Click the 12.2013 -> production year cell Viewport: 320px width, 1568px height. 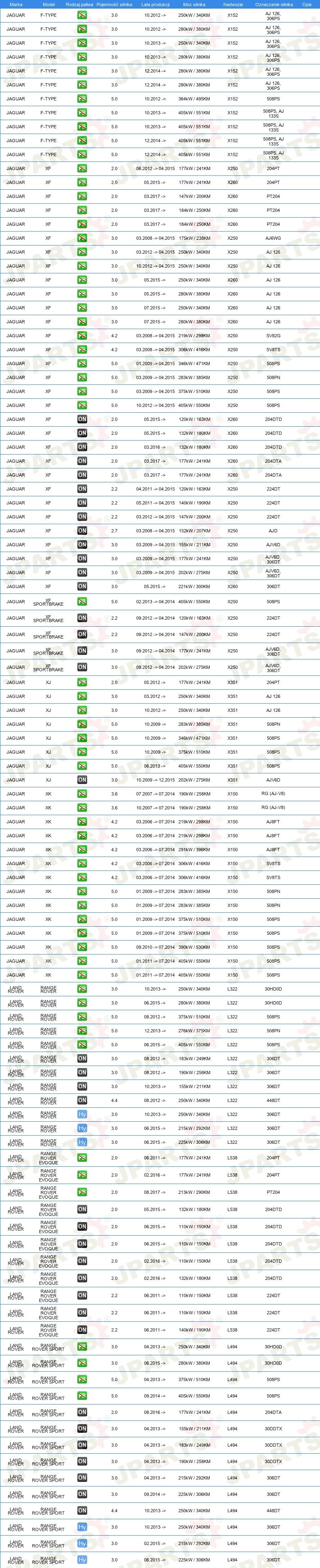coord(155,1031)
